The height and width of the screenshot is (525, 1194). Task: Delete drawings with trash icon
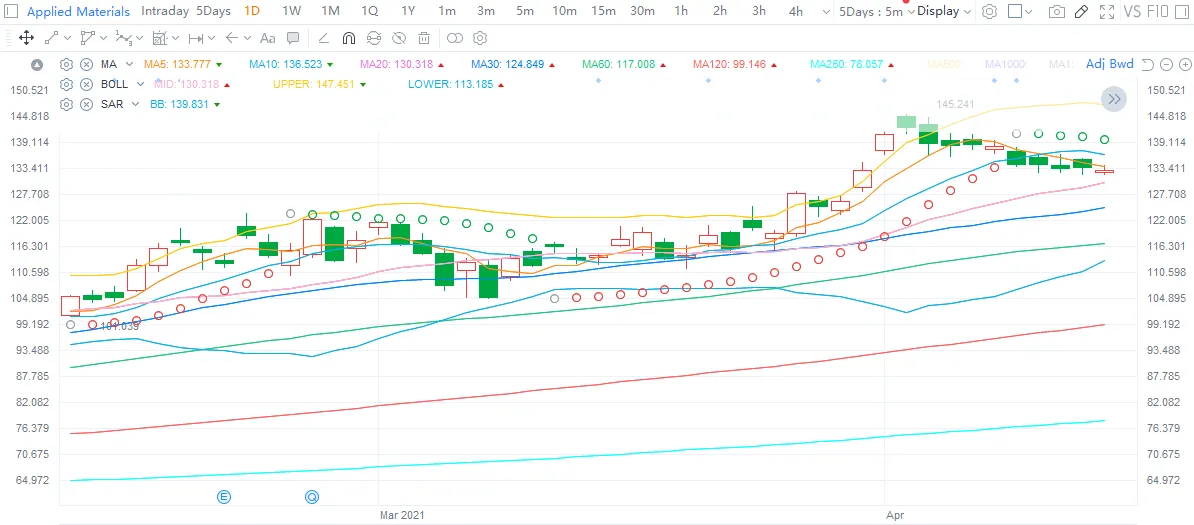[x=424, y=38]
